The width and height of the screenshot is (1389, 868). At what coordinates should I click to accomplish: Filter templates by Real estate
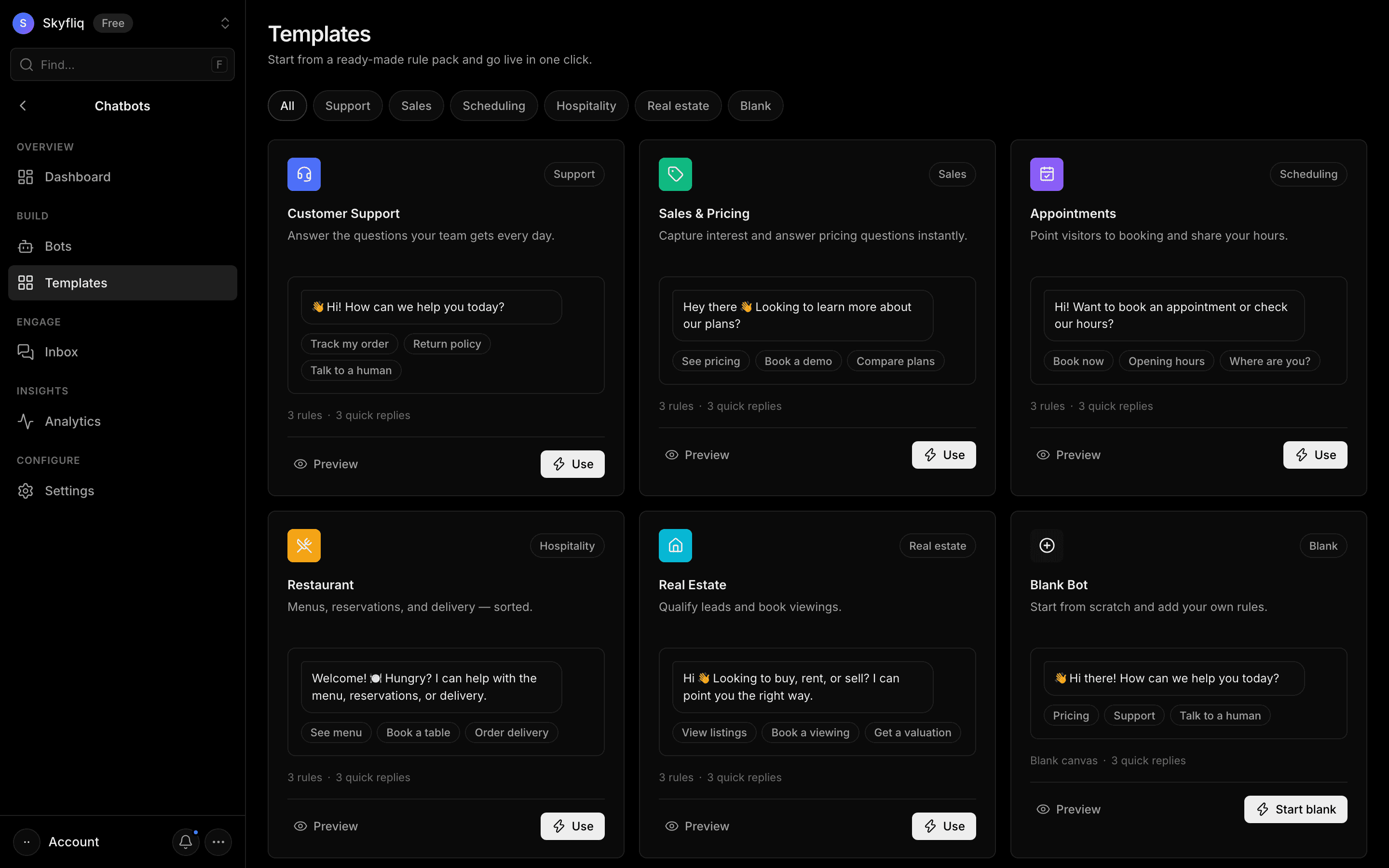click(678, 106)
